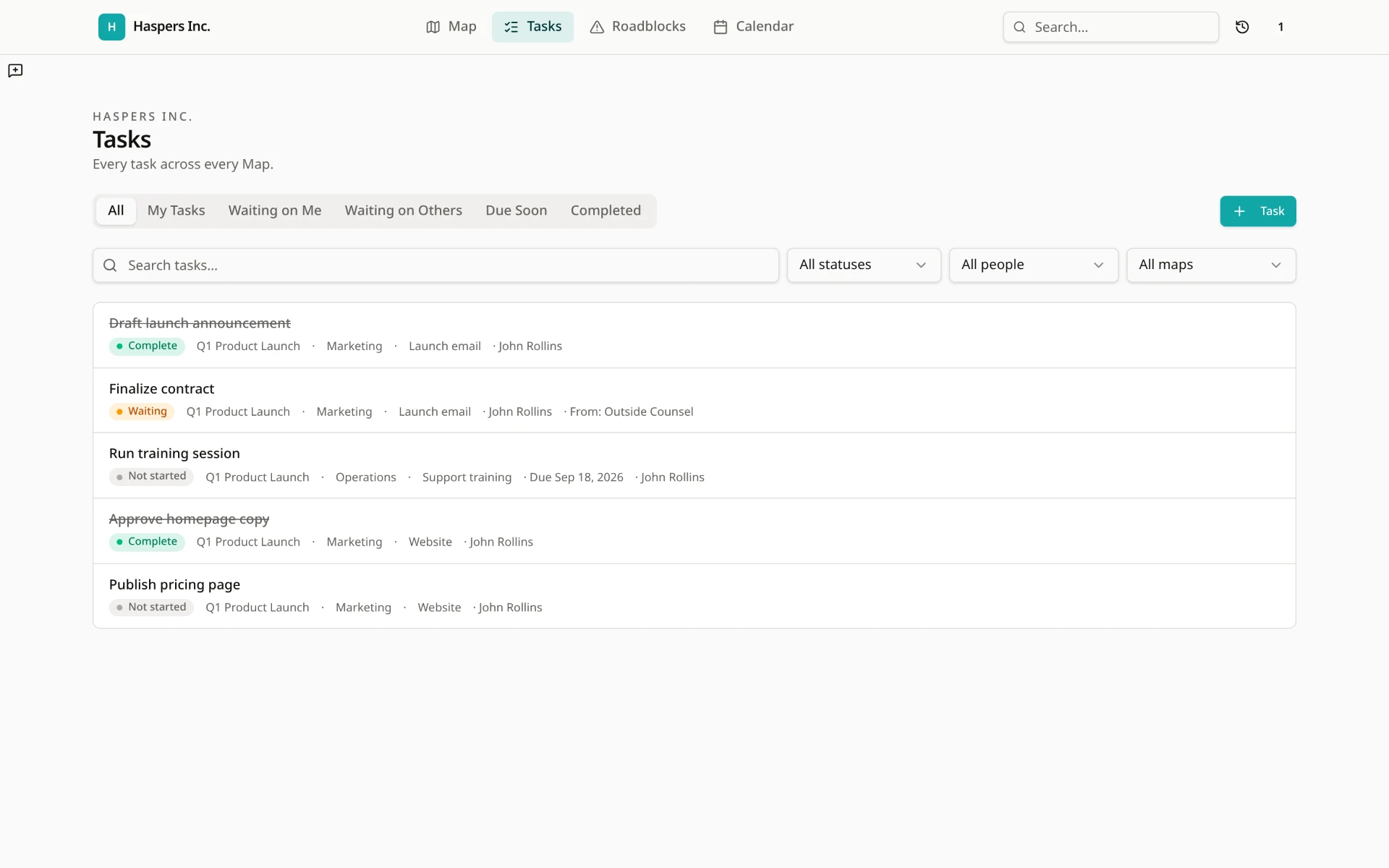The width and height of the screenshot is (1389, 868).
Task: Click Complete badge on Draft launch announcement
Action: [x=147, y=346]
